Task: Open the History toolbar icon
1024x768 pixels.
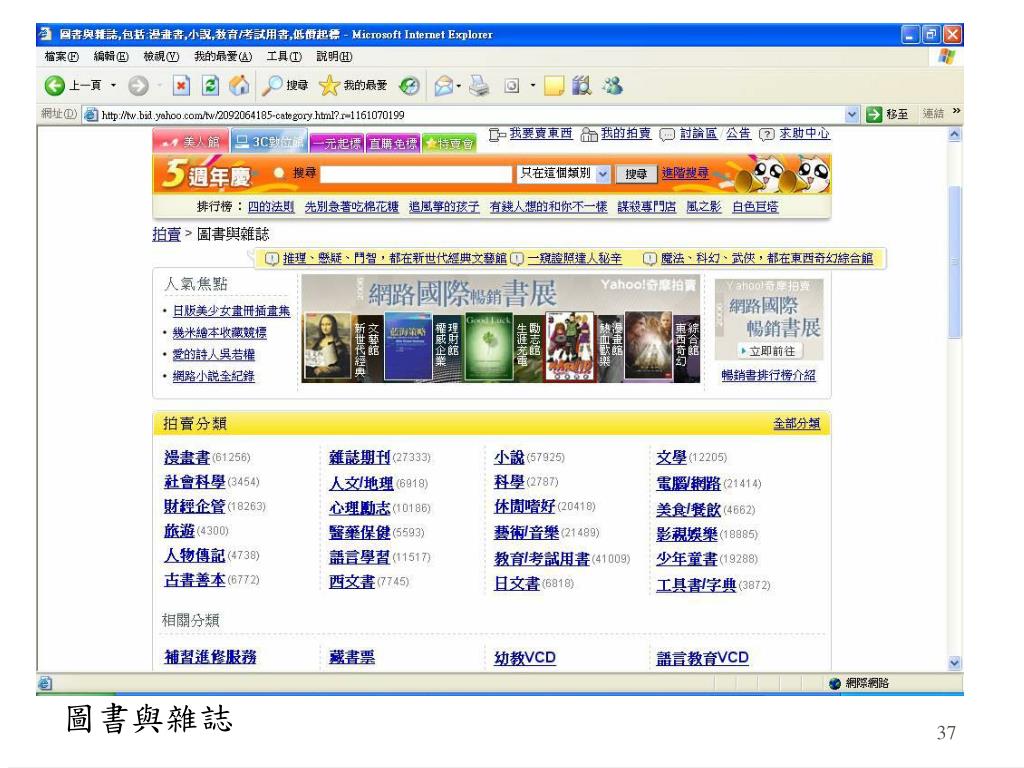Action: 409,86
